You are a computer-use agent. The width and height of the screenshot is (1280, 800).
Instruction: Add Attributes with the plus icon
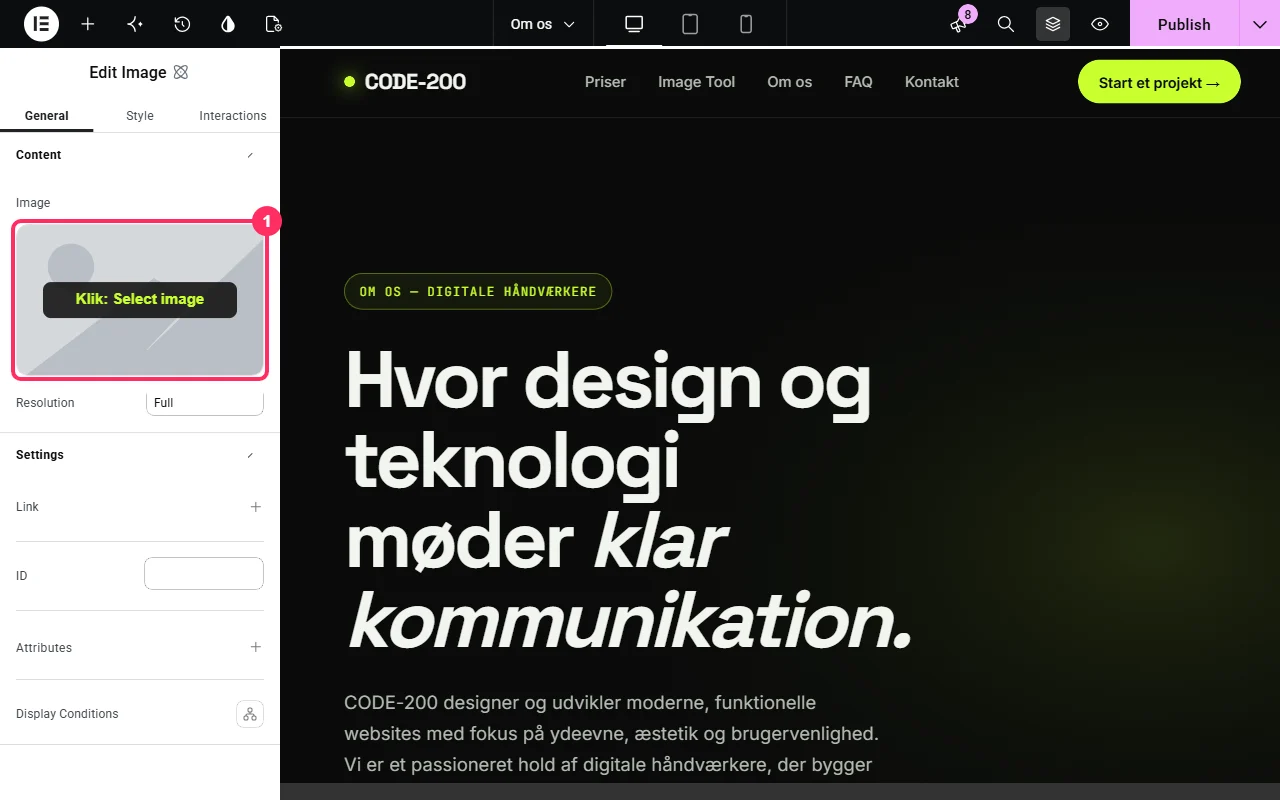pos(256,647)
